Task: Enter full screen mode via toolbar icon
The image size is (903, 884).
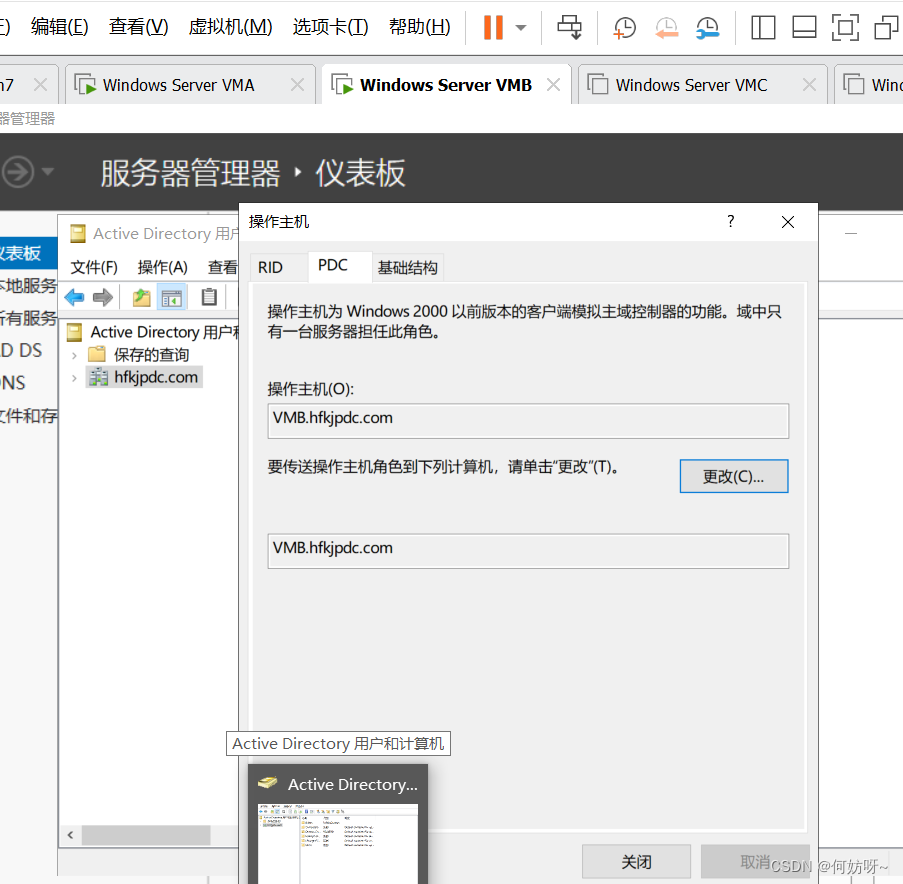Action: pyautogui.click(x=845, y=27)
